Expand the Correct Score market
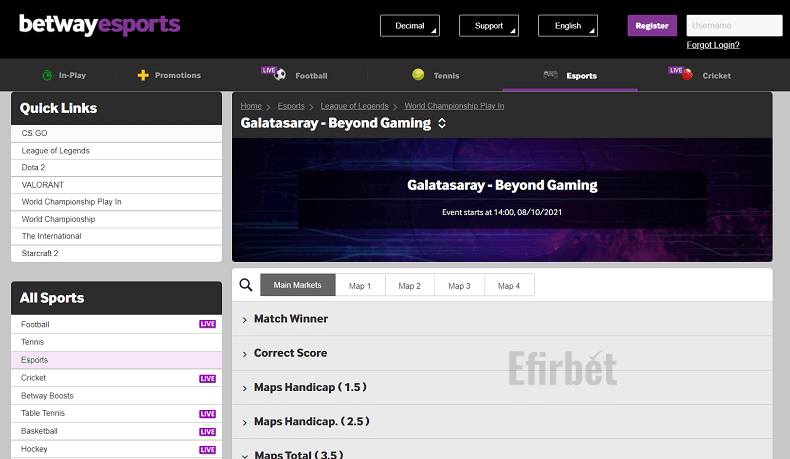 pyautogui.click(x=502, y=353)
